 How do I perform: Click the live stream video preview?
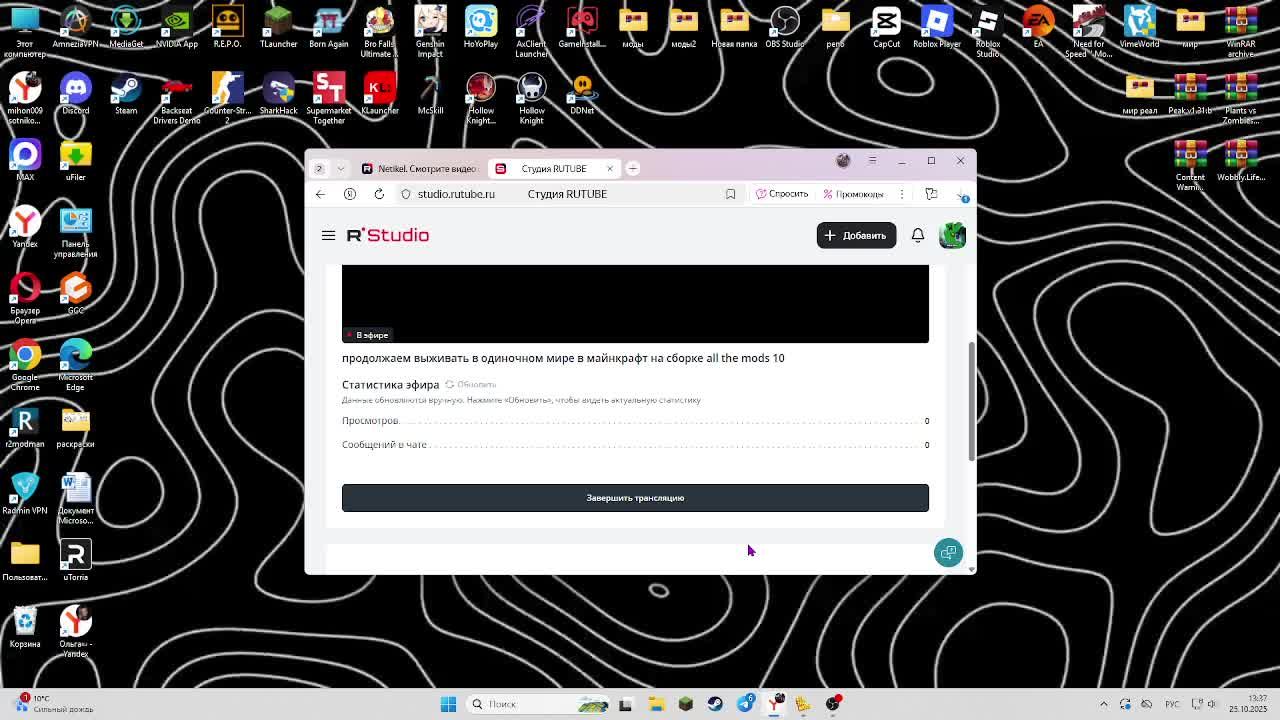point(635,304)
